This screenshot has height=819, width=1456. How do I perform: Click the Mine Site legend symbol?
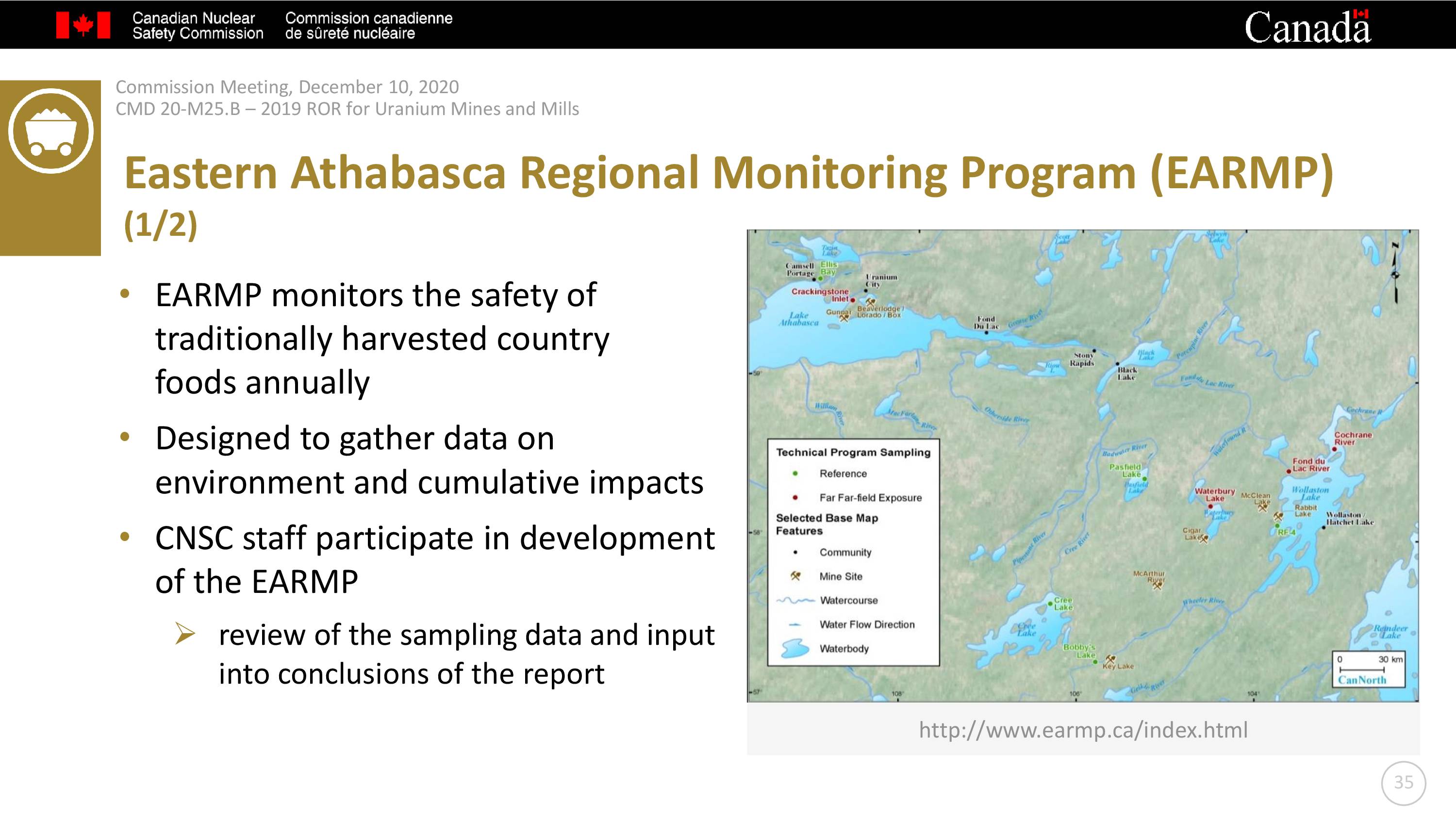click(x=795, y=576)
